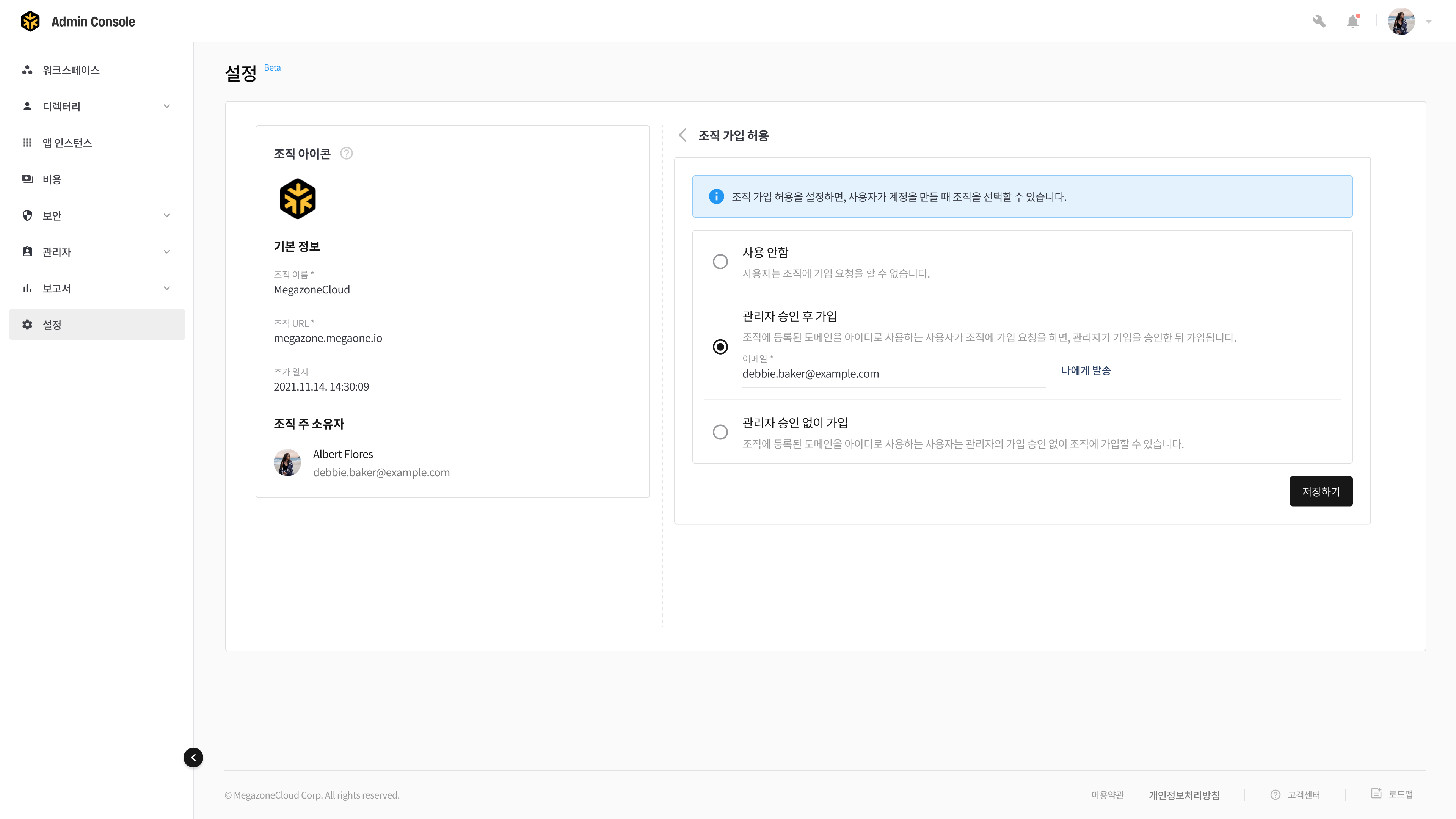Click owner email debbie.baker@example.com in the 조직 주 소유자 section
This screenshot has height=819, width=1456.
point(381,472)
